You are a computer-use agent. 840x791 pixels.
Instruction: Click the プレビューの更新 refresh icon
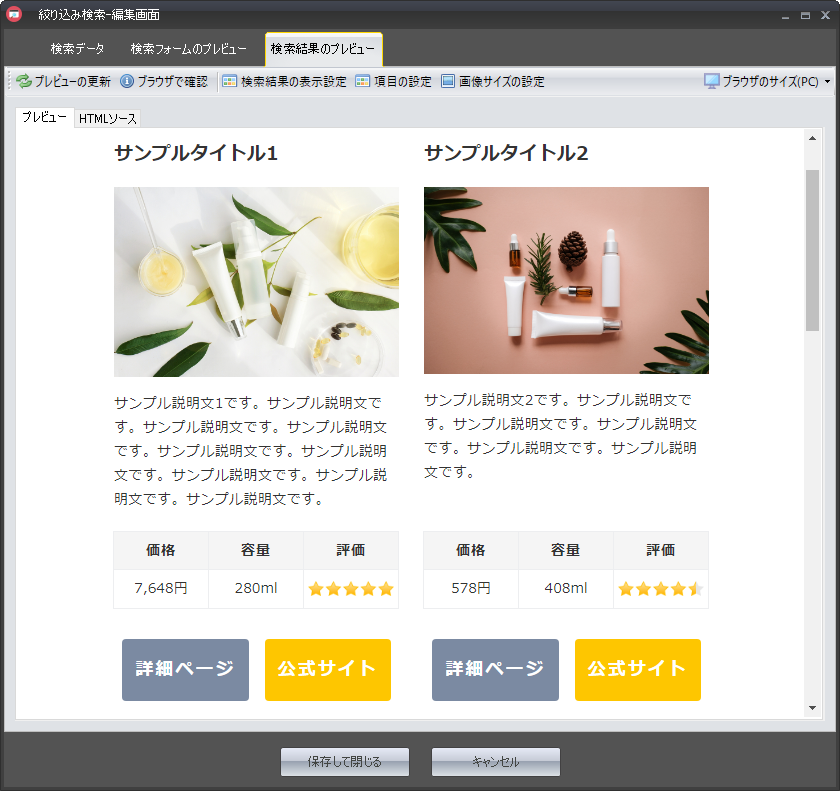coord(24,82)
